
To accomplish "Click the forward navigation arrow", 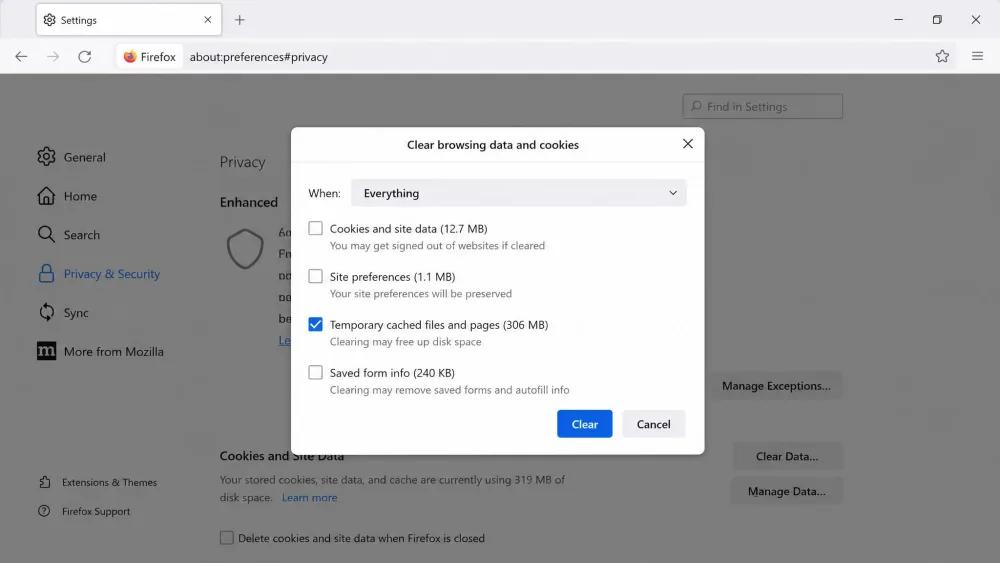I will (x=53, y=57).
